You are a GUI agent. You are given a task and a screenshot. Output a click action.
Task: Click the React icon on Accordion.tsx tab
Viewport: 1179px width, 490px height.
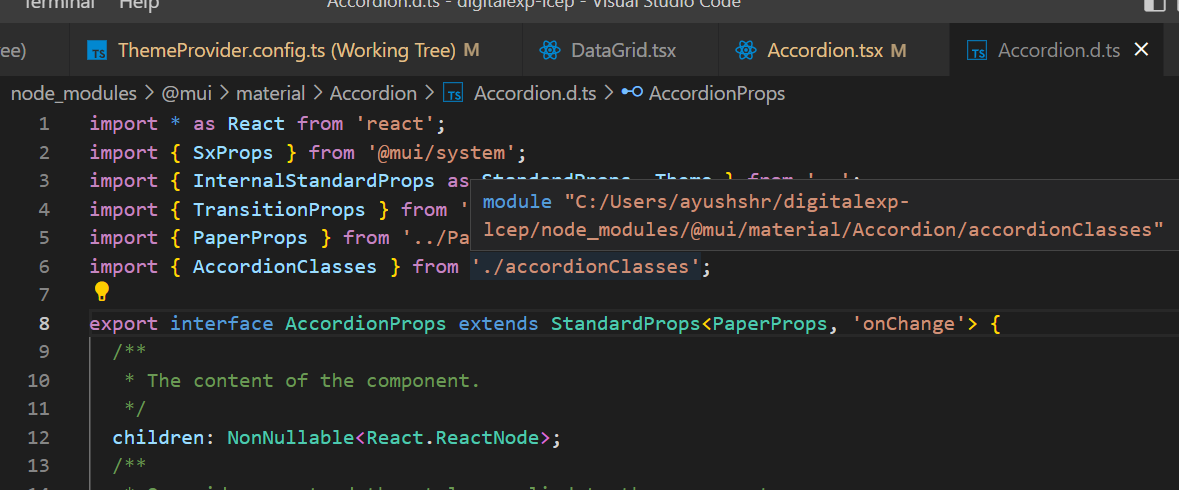click(746, 50)
